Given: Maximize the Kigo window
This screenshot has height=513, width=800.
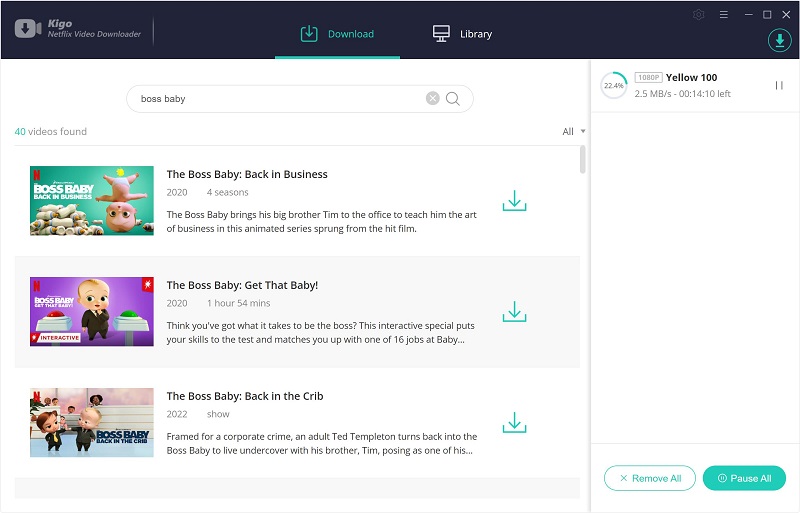Looking at the screenshot, I should point(767,15).
